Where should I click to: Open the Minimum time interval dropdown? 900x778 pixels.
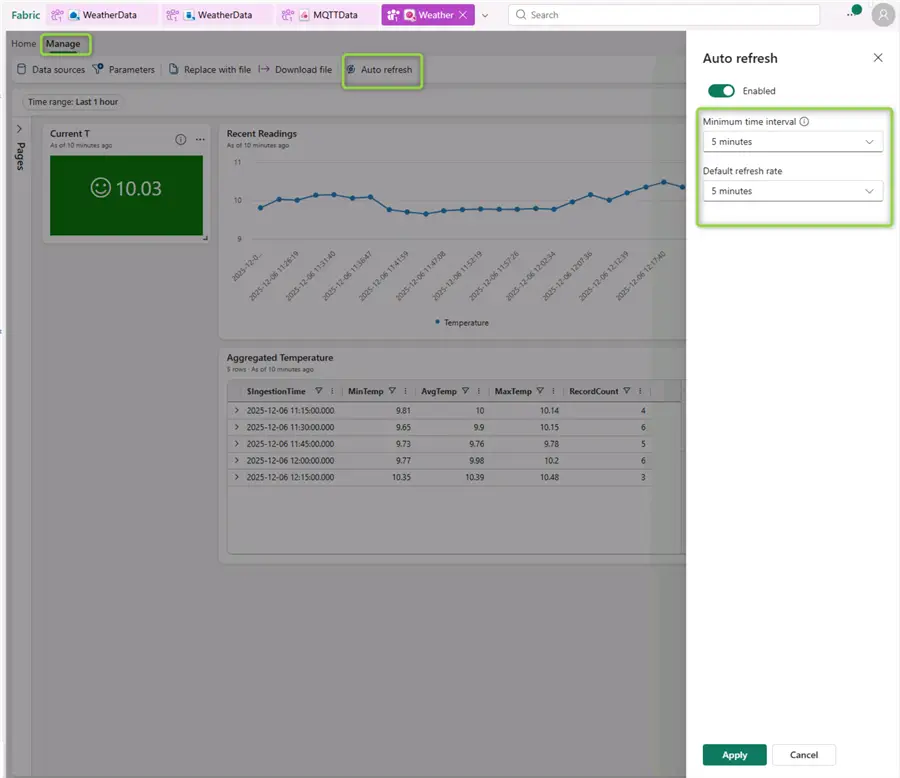pos(792,141)
